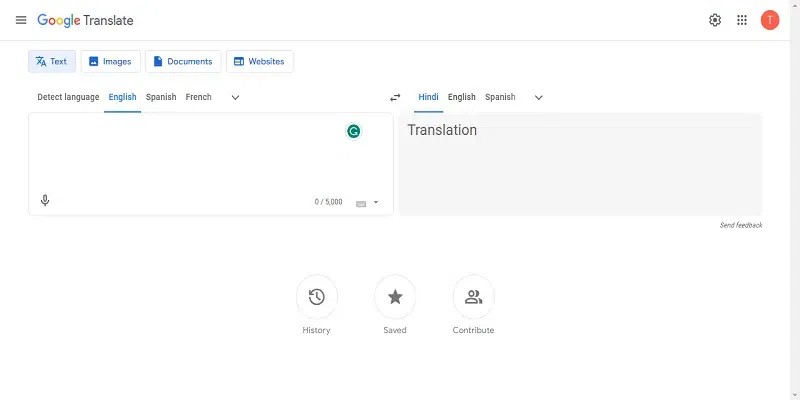Open the account avatar labeled T
Viewport: 800px width, 400px height.
click(x=770, y=20)
